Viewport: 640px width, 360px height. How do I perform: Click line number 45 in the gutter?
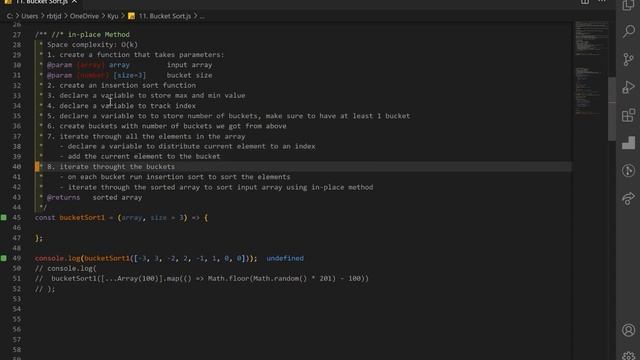(x=17, y=218)
